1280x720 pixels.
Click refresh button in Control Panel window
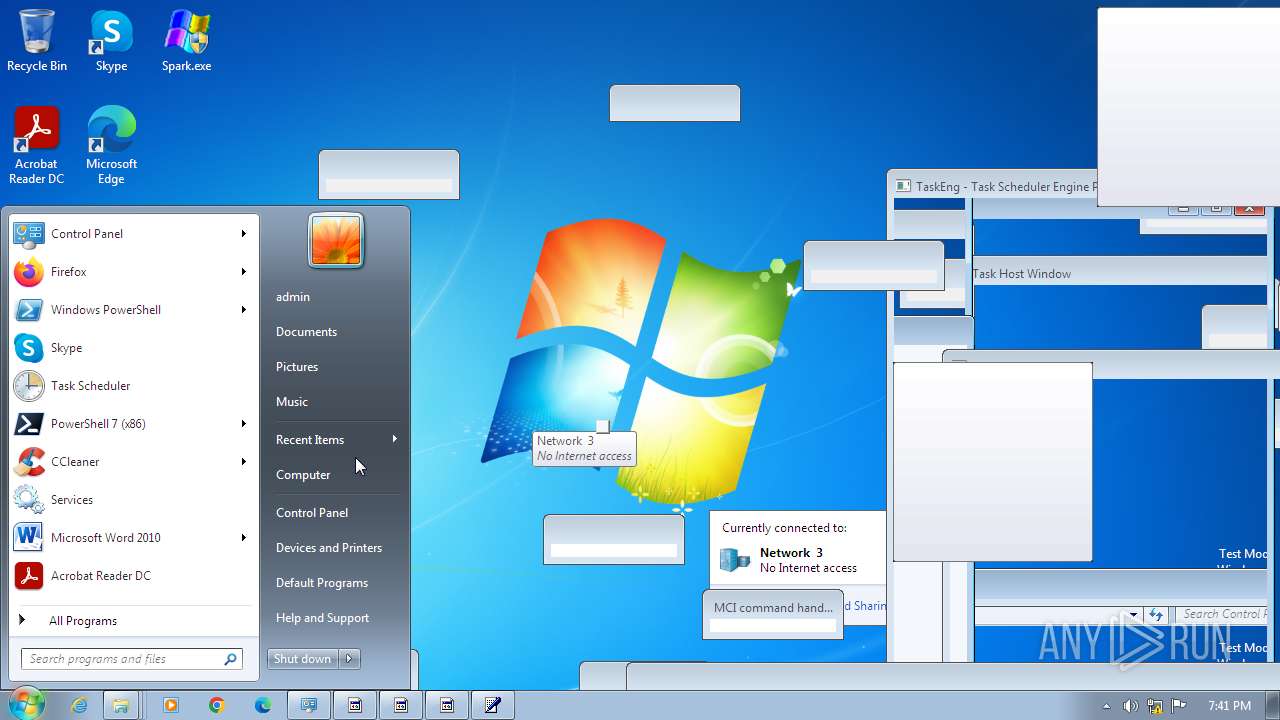tap(1157, 614)
